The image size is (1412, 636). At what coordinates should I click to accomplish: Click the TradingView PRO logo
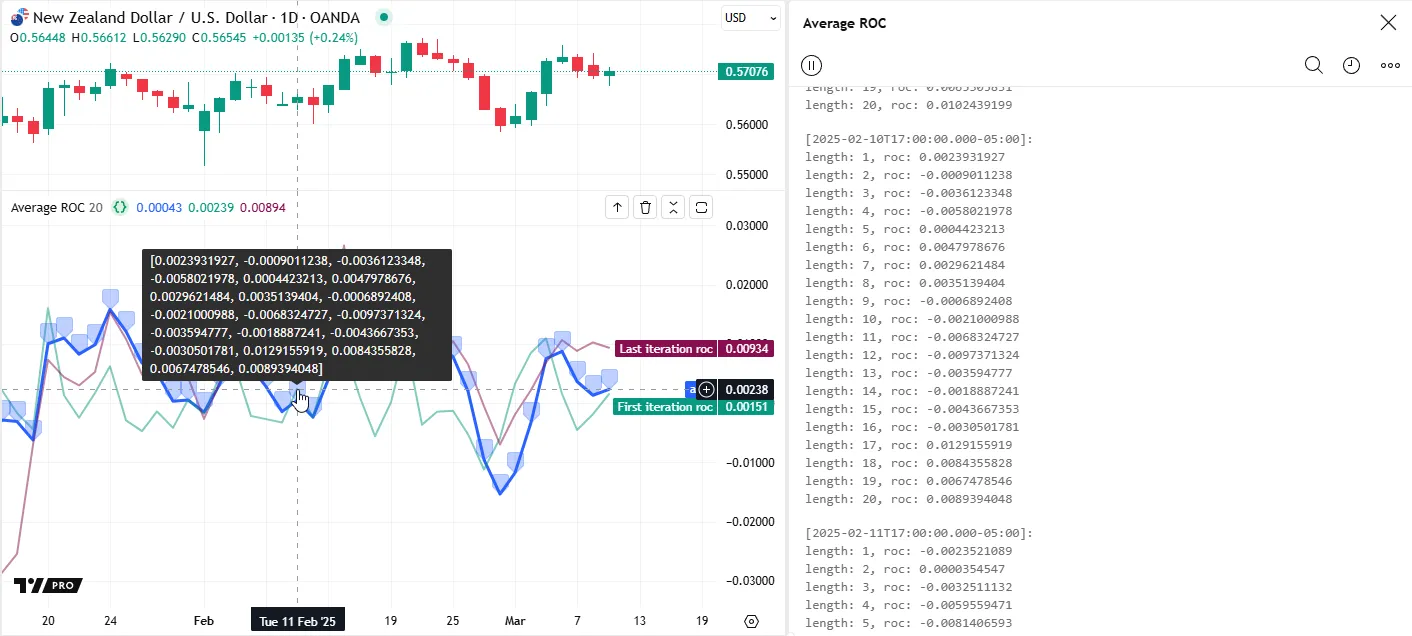48,585
